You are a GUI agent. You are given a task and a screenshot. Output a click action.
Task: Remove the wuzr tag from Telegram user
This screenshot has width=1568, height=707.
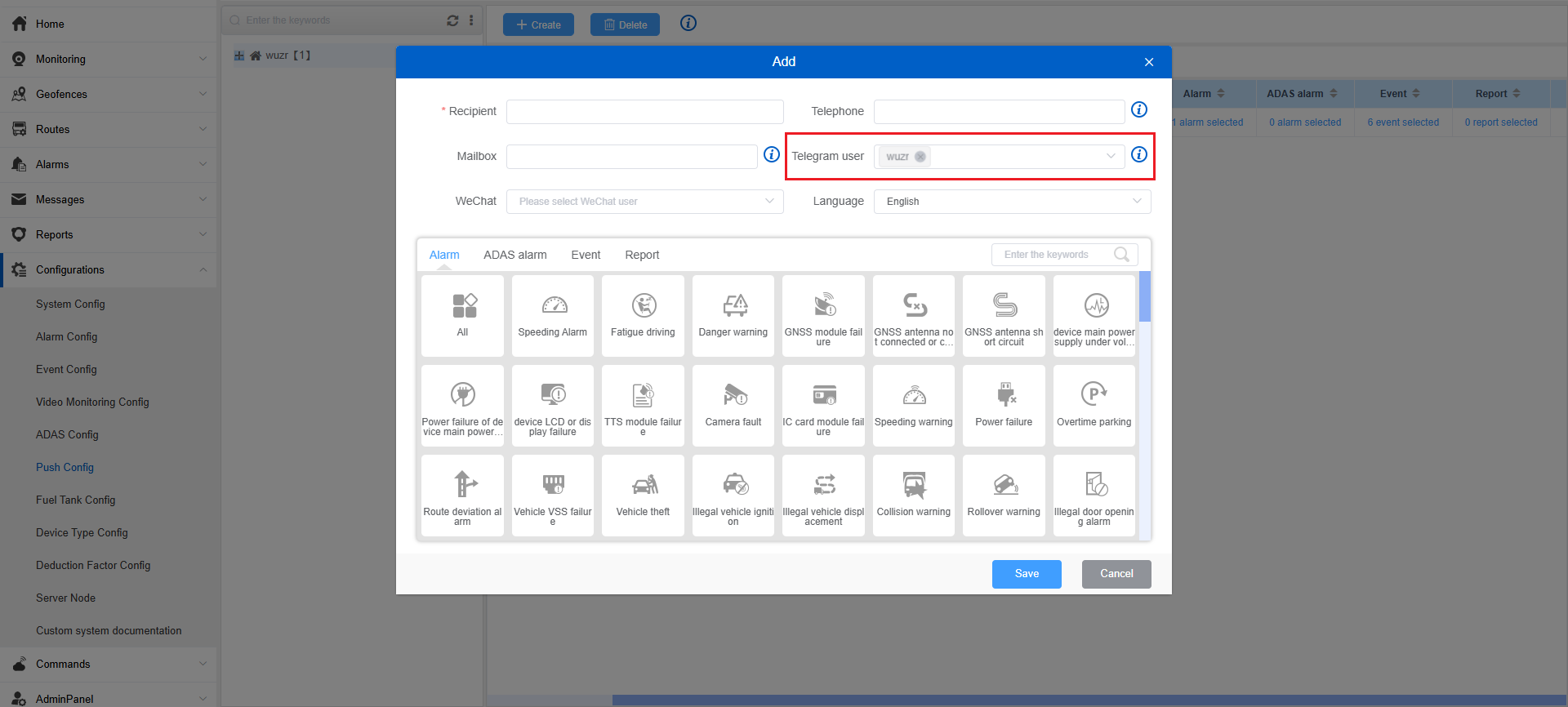(x=920, y=157)
